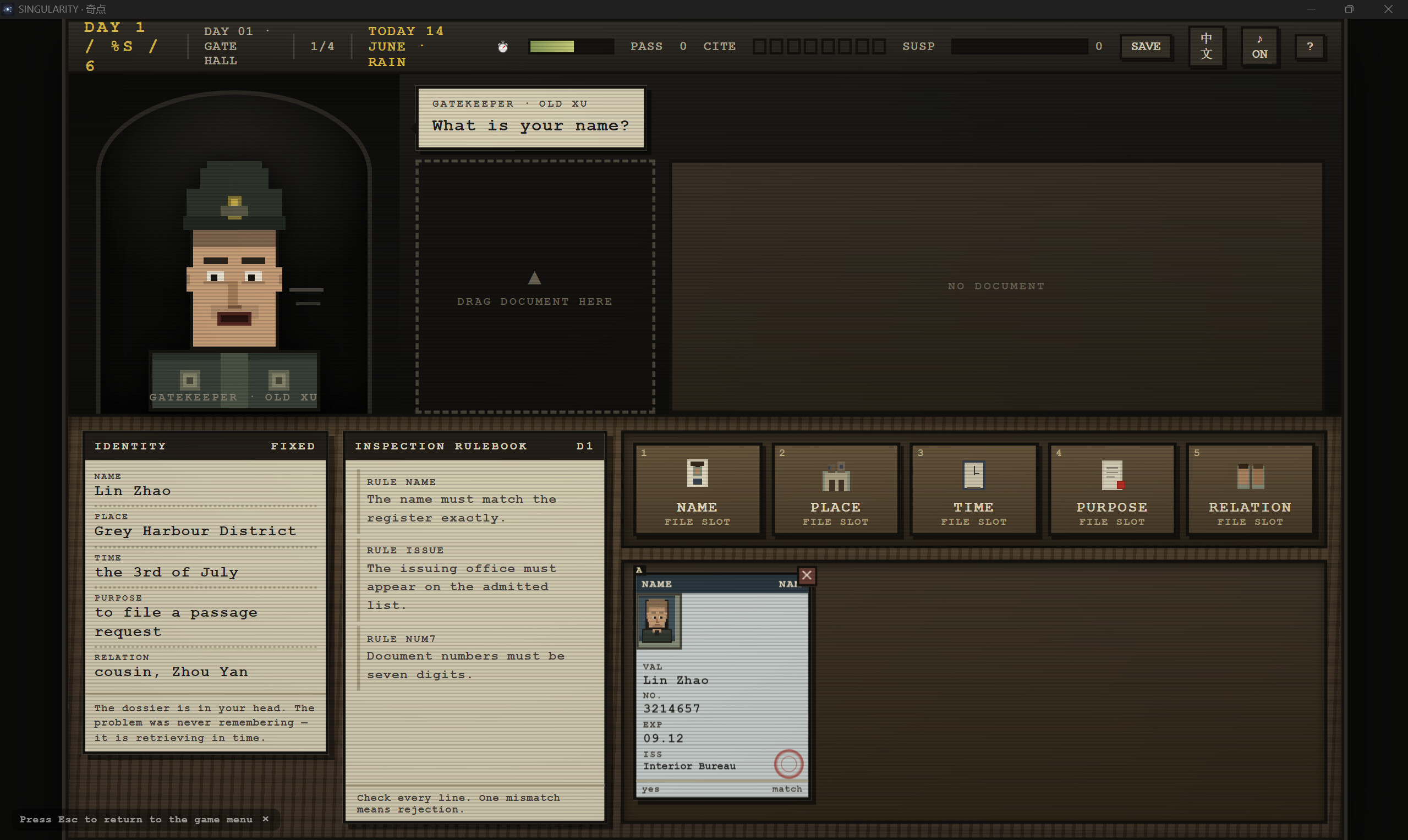Click expiry date 09.12 on card
This screenshot has width=1408, height=840.
(664, 738)
